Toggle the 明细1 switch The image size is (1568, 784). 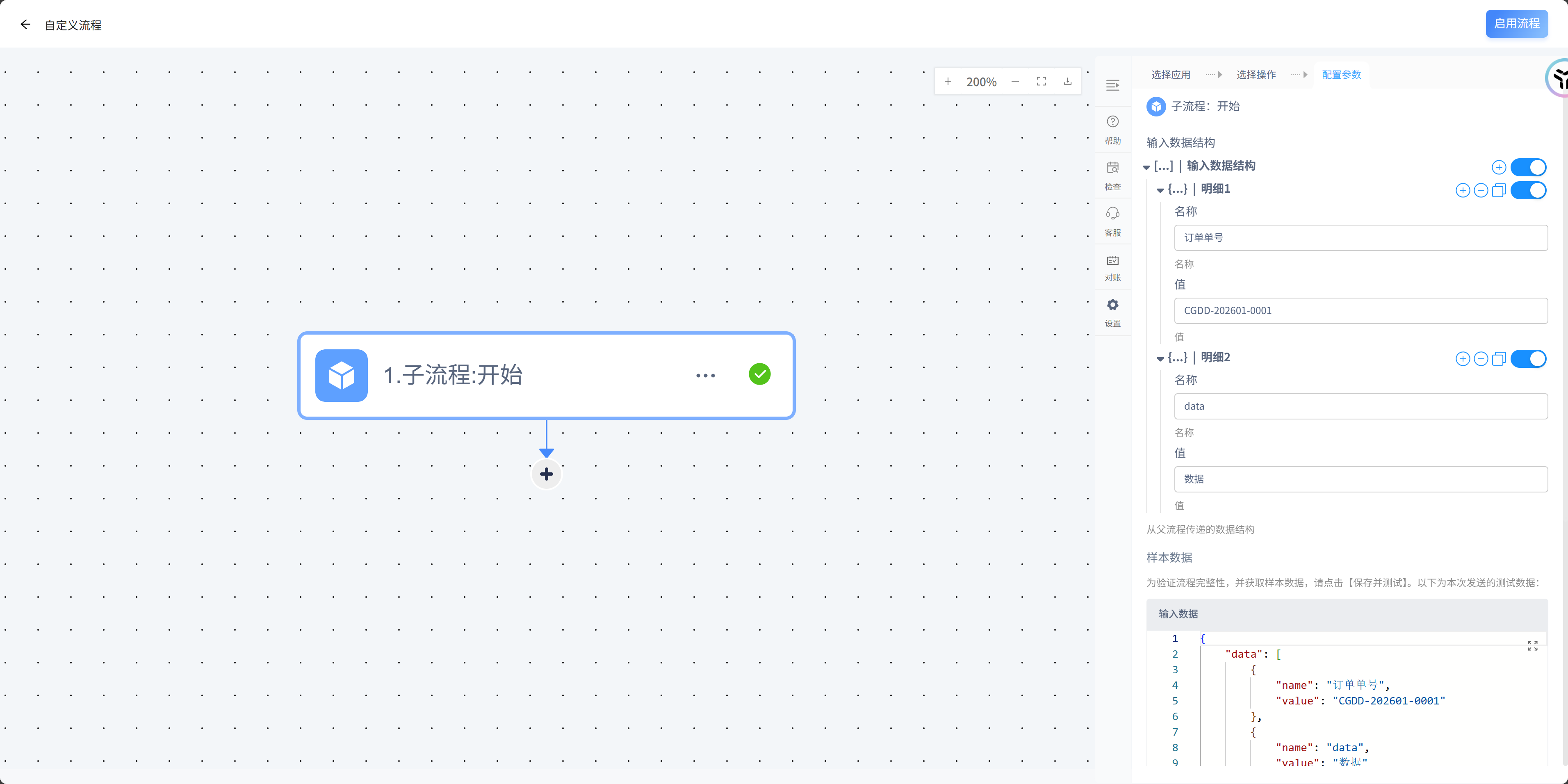(x=1528, y=191)
